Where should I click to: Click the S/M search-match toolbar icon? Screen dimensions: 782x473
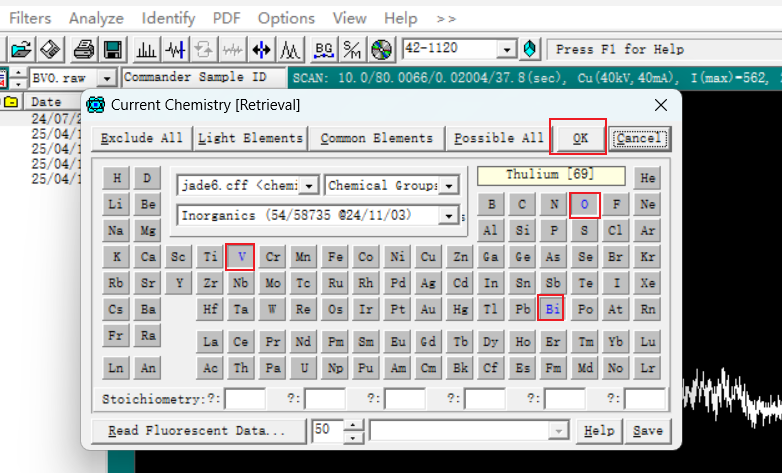[352, 50]
